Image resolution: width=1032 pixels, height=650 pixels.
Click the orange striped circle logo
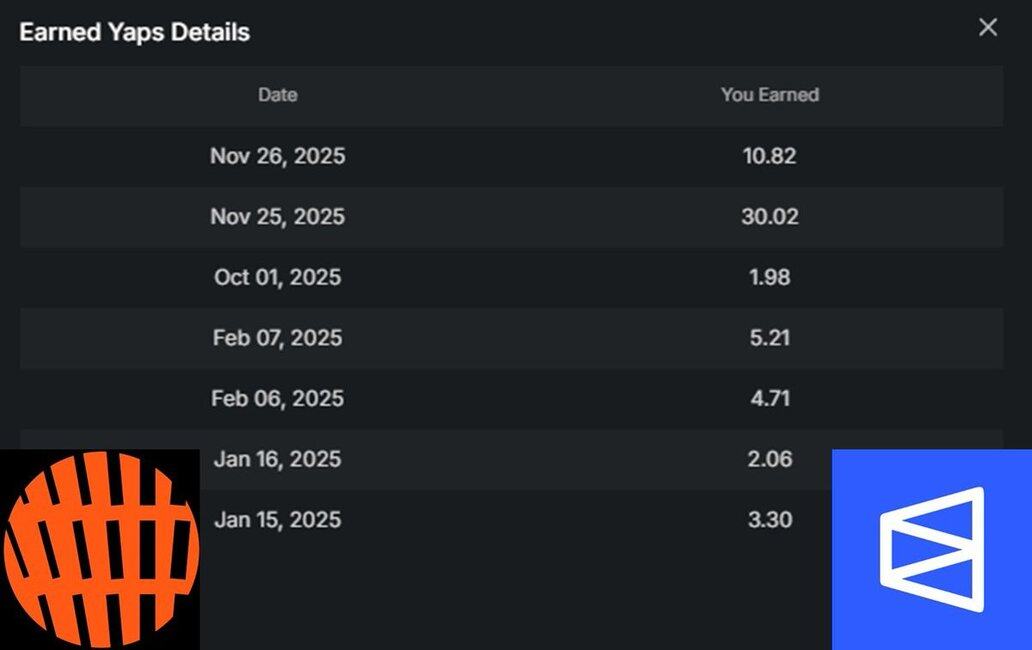click(100, 549)
